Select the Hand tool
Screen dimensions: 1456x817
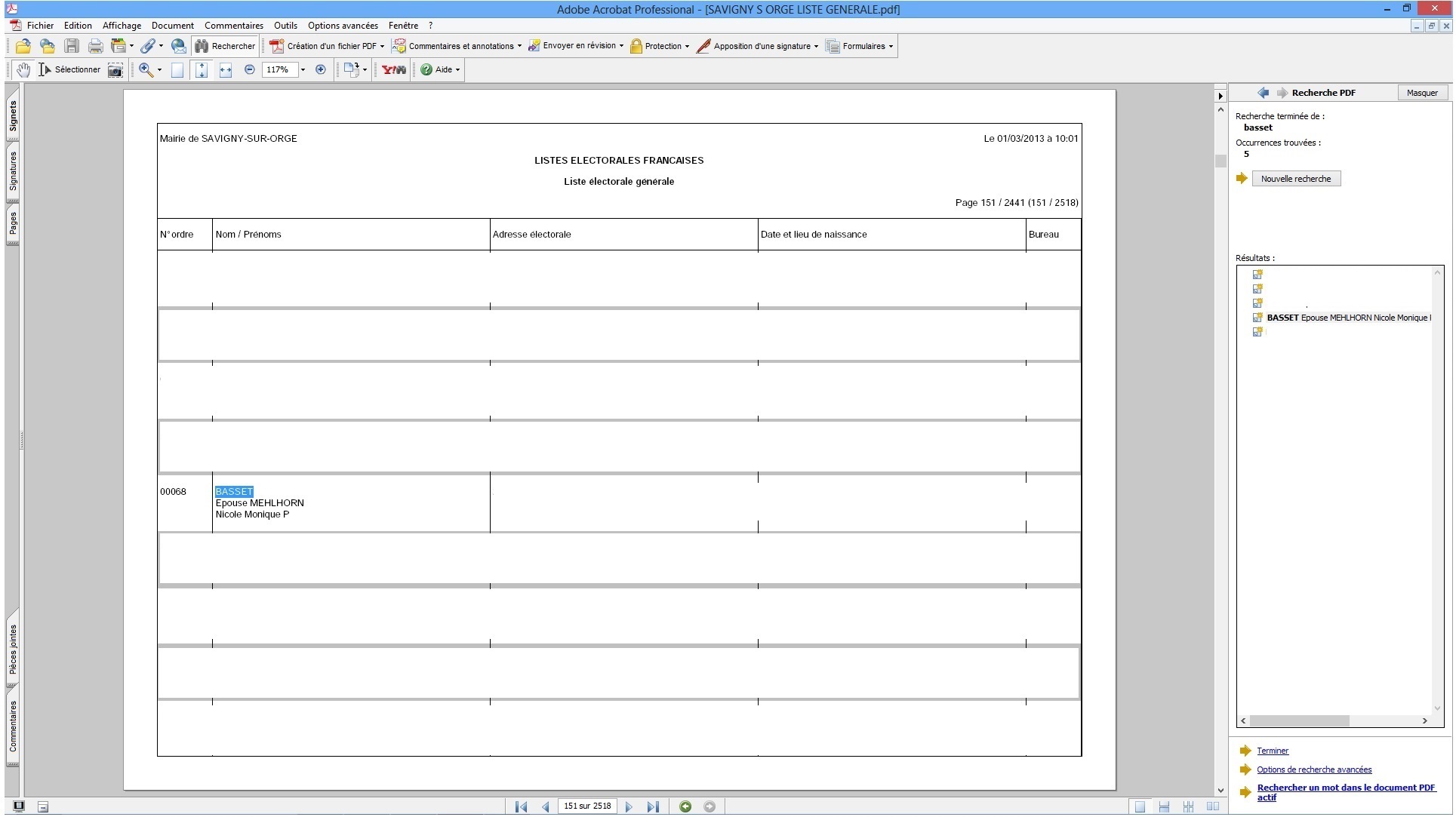coord(23,70)
